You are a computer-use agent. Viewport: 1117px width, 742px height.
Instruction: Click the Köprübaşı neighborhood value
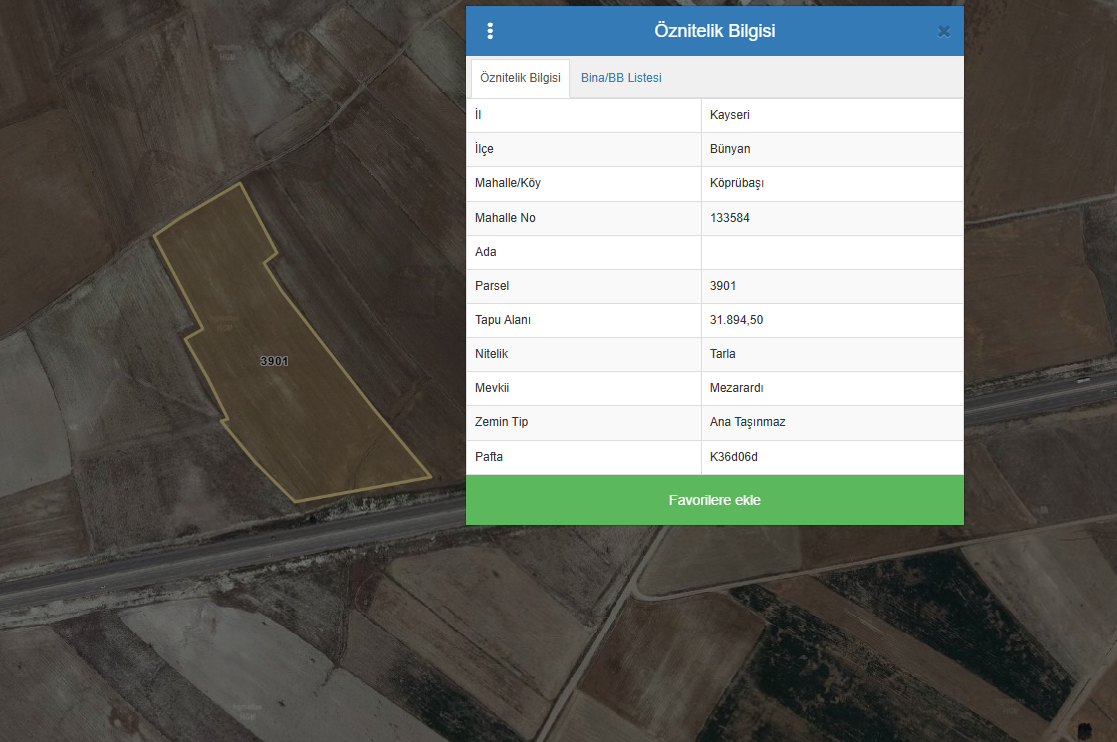737,183
